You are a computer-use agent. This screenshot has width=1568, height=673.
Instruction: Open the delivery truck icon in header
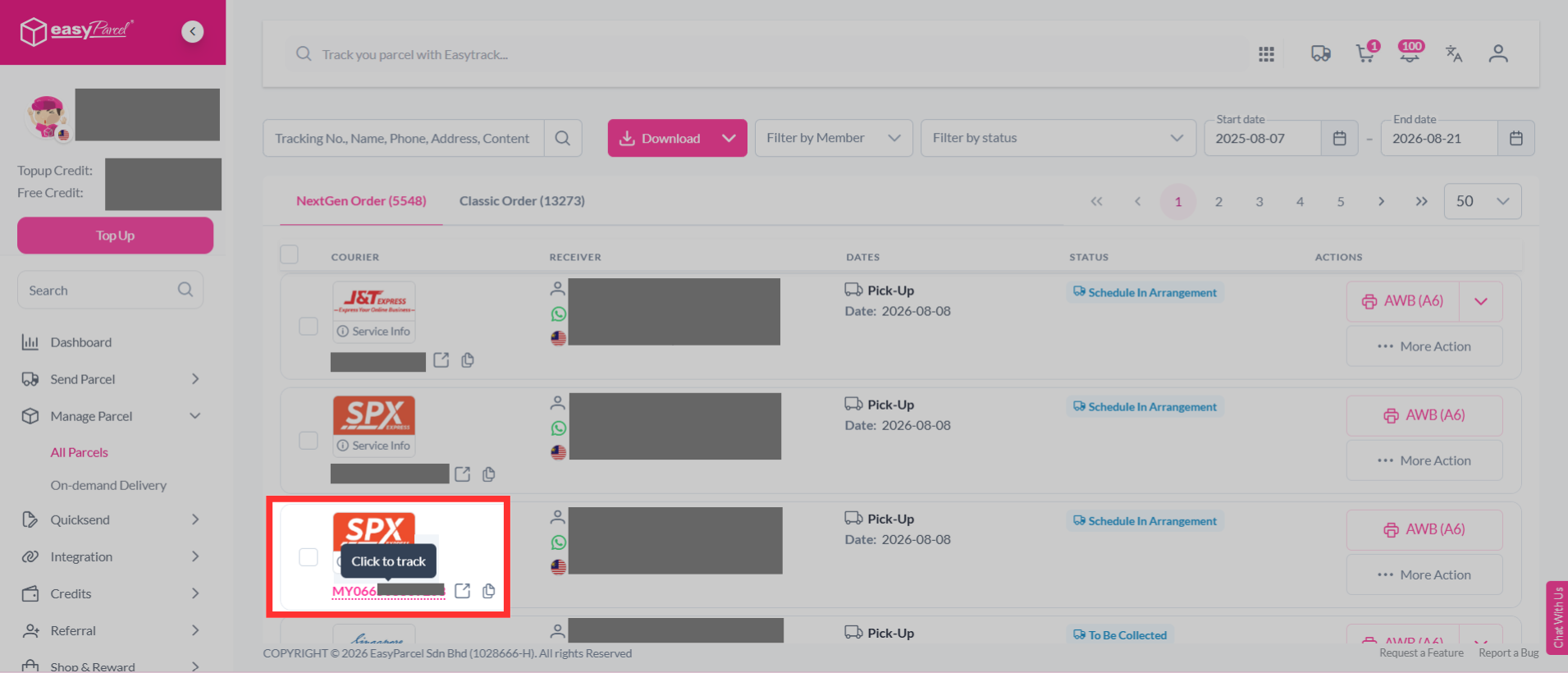pos(1320,54)
